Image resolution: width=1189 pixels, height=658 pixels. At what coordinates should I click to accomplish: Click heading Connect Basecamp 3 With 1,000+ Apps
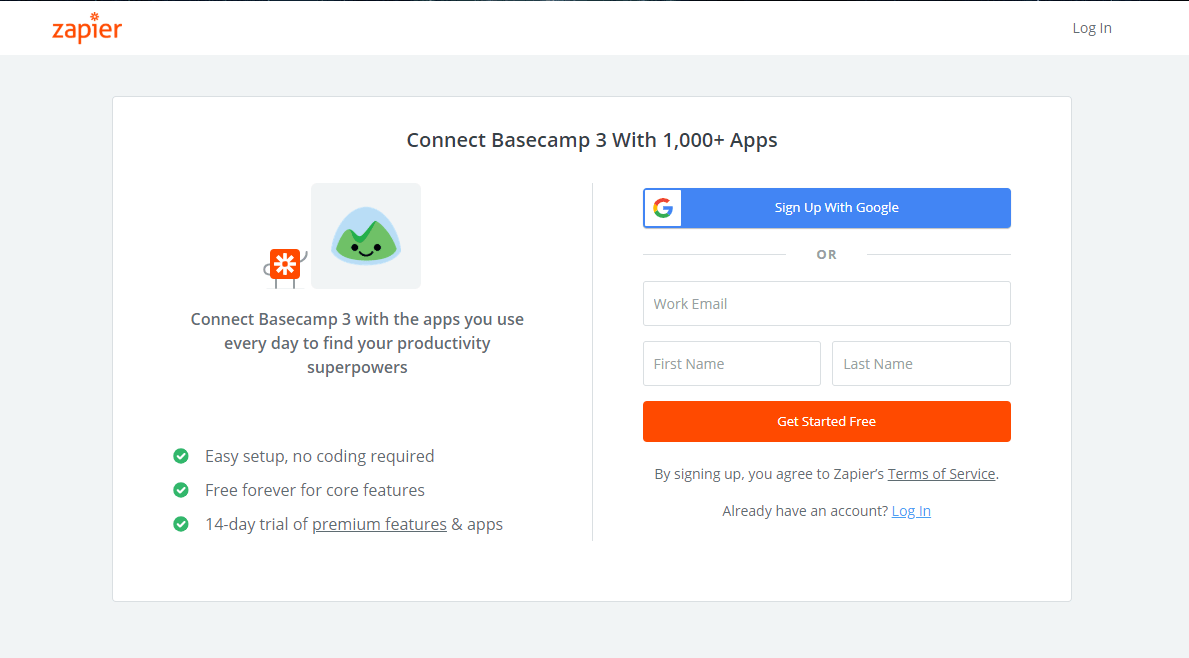591,140
